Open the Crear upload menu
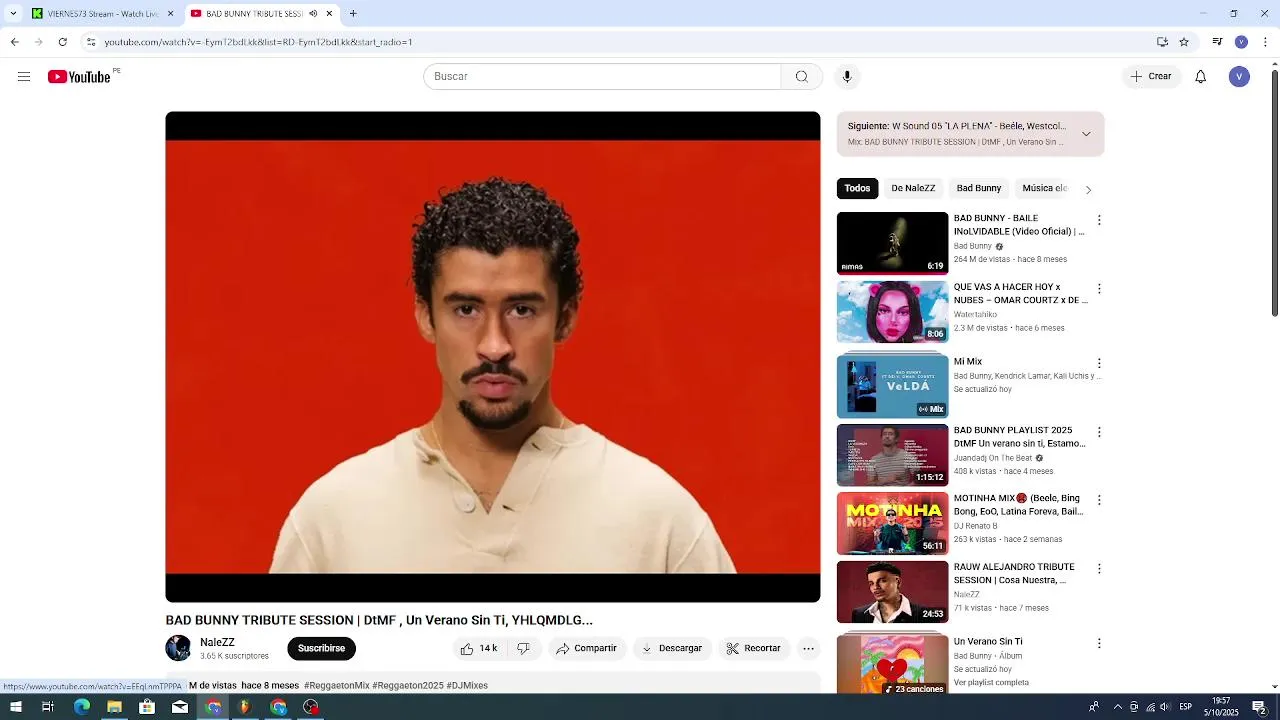Image resolution: width=1280 pixels, height=720 pixels. tap(1151, 77)
